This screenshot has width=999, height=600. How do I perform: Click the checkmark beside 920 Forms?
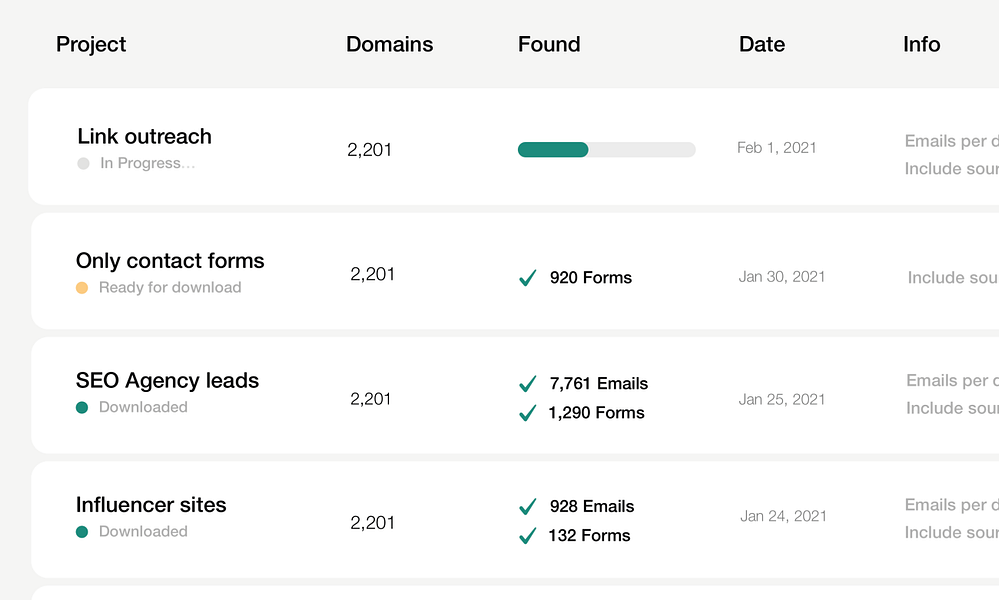[x=528, y=278]
